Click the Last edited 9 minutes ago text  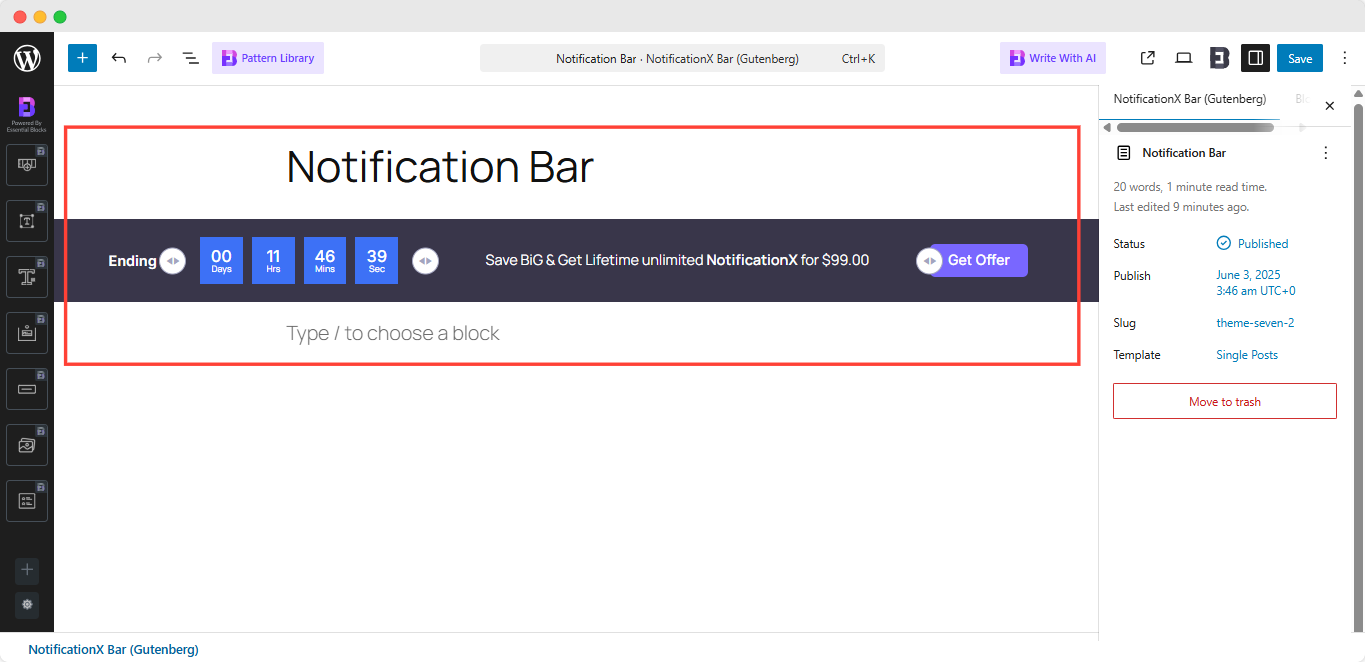point(1181,207)
